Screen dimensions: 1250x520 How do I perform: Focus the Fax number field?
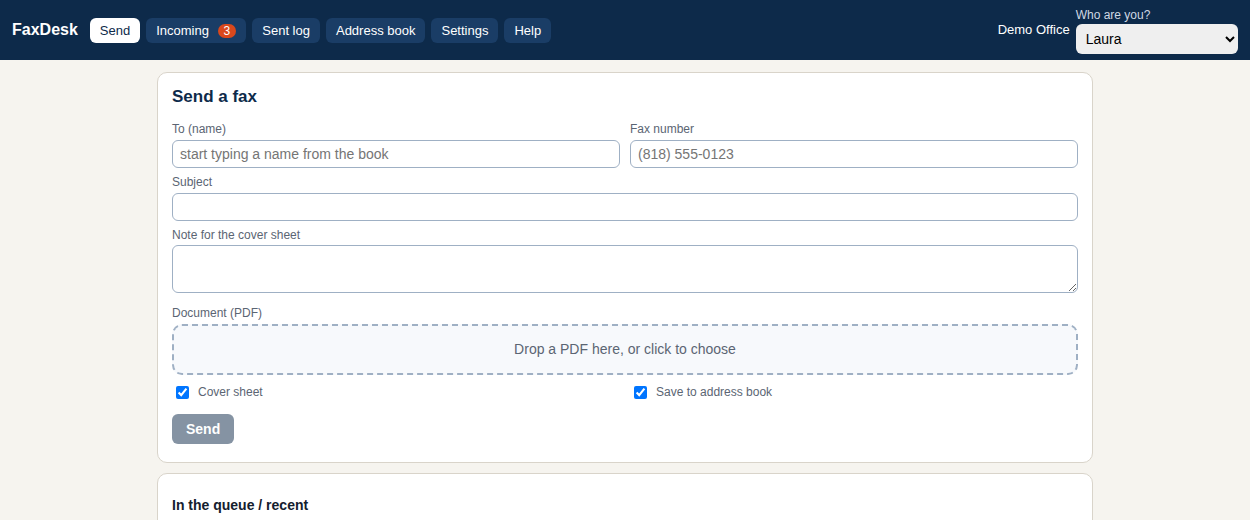click(854, 154)
